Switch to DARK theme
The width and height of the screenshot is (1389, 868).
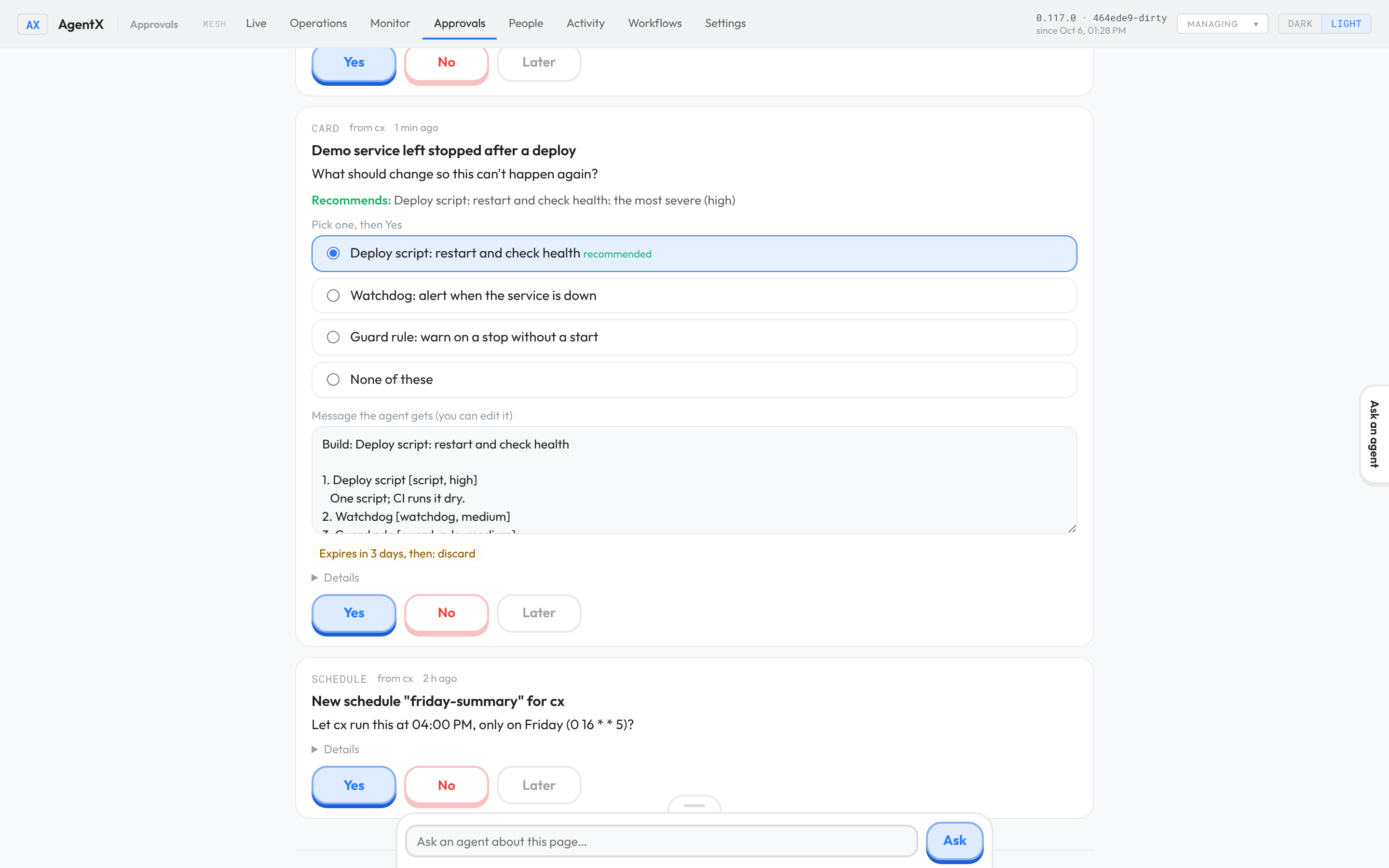click(1299, 24)
